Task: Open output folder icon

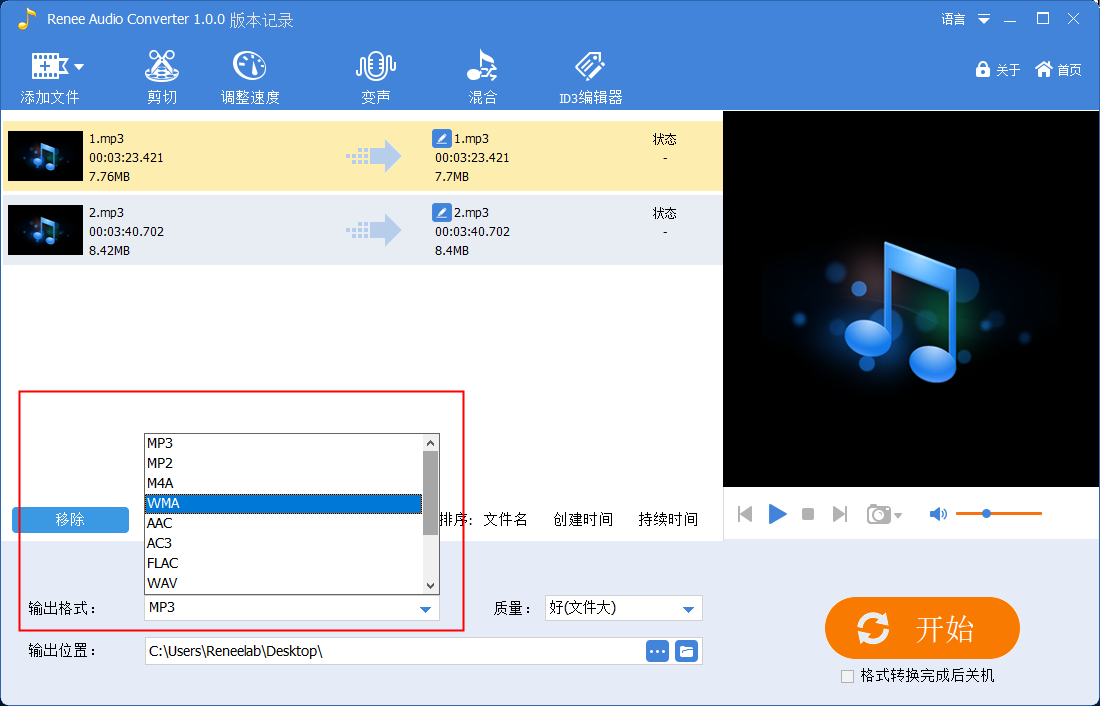Action: pos(687,651)
